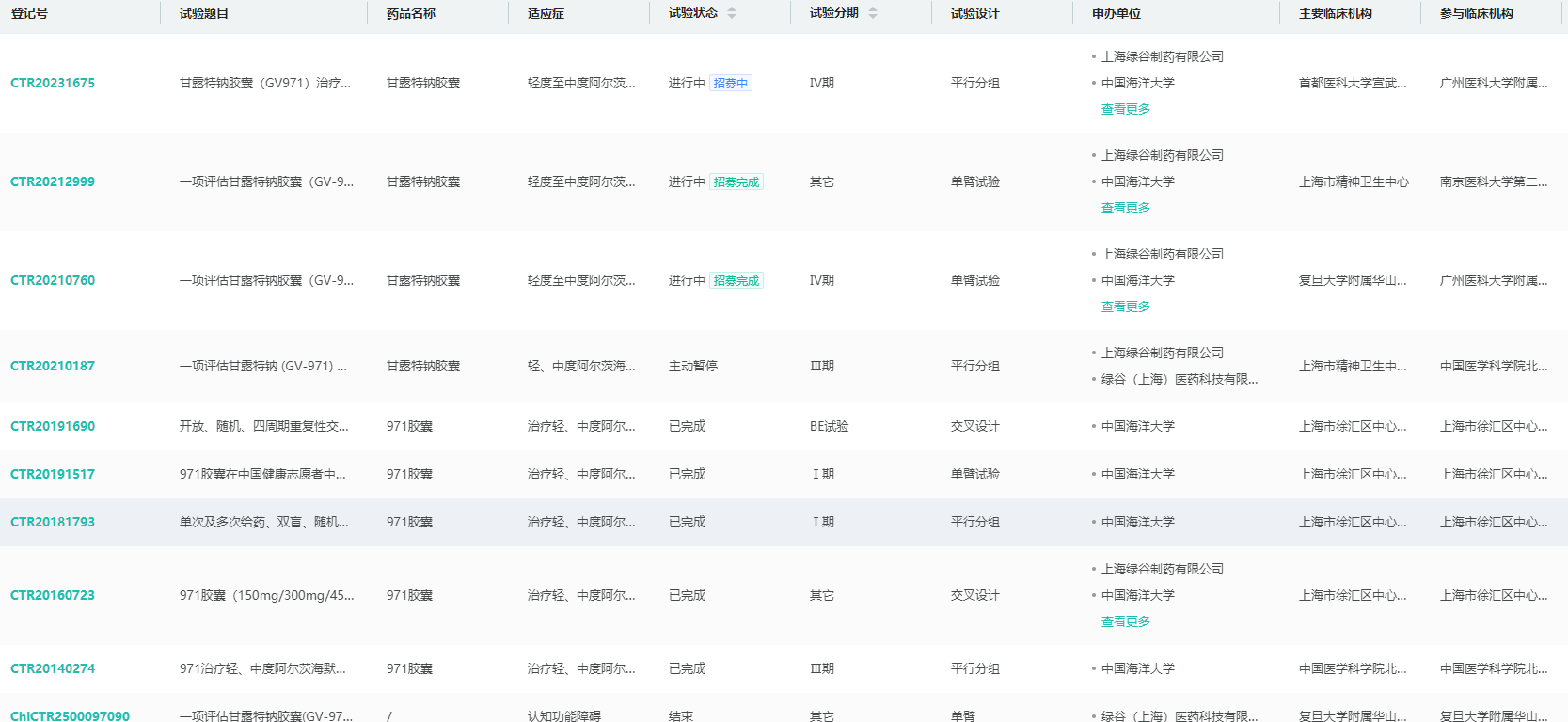Viewport: 1568px width, 722px height.
Task: Open the CTR20210760 trial link
Action: pyautogui.click(x=53, y=280)
